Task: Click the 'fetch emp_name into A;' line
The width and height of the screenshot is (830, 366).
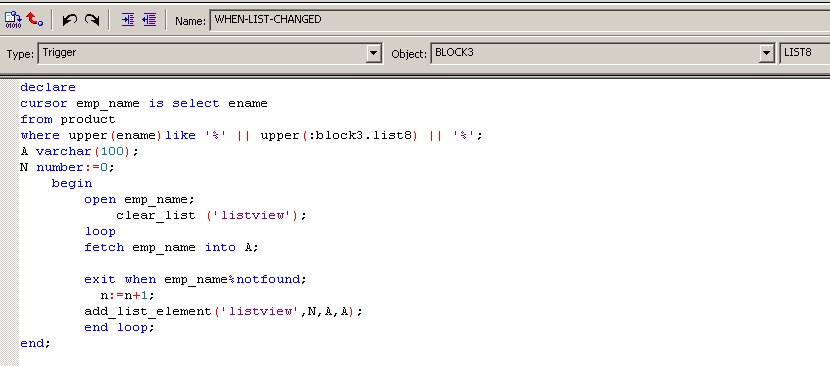Action: click(172, 247)
